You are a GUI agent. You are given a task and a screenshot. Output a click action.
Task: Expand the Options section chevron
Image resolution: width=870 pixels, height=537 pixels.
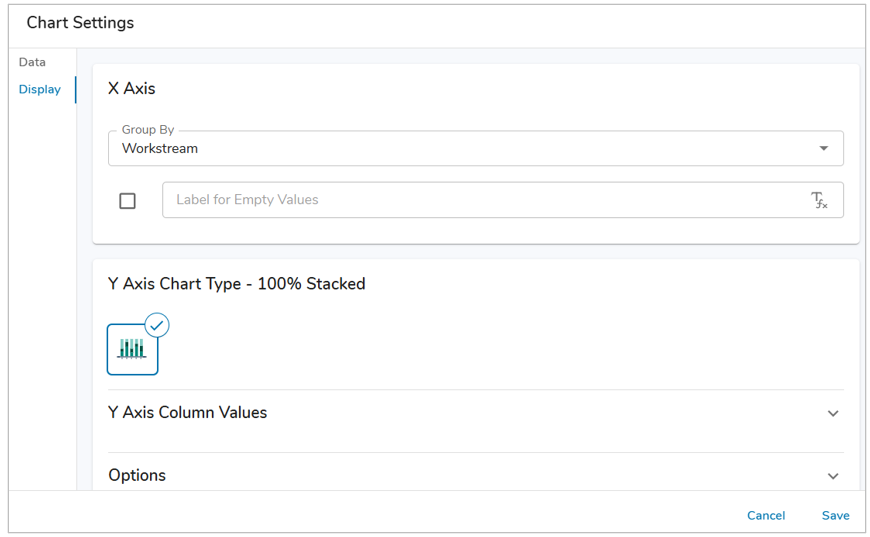(x=833, y=476)
